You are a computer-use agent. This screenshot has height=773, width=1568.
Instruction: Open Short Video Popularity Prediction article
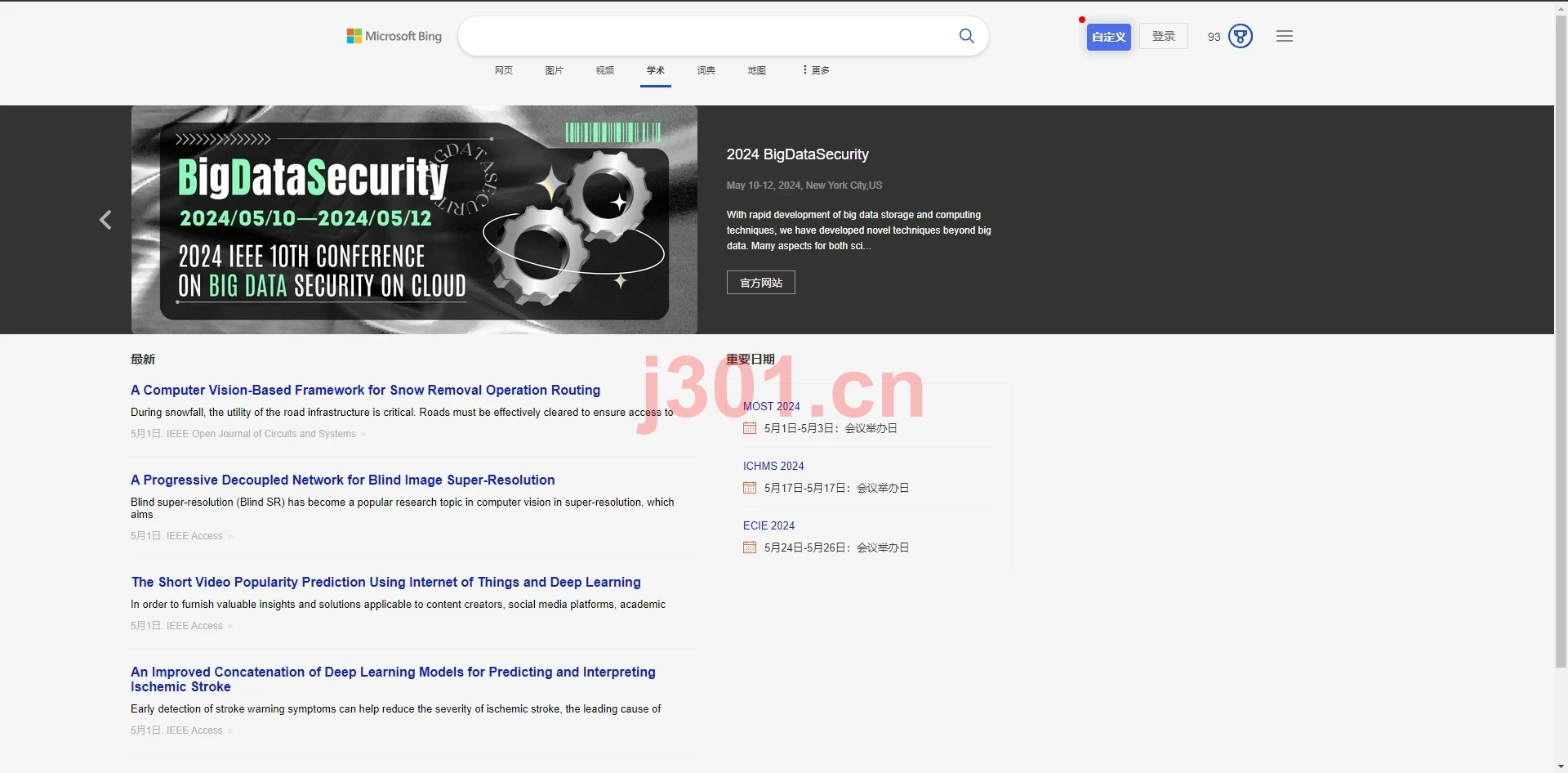pyautogui.click(x=386, y=583)
